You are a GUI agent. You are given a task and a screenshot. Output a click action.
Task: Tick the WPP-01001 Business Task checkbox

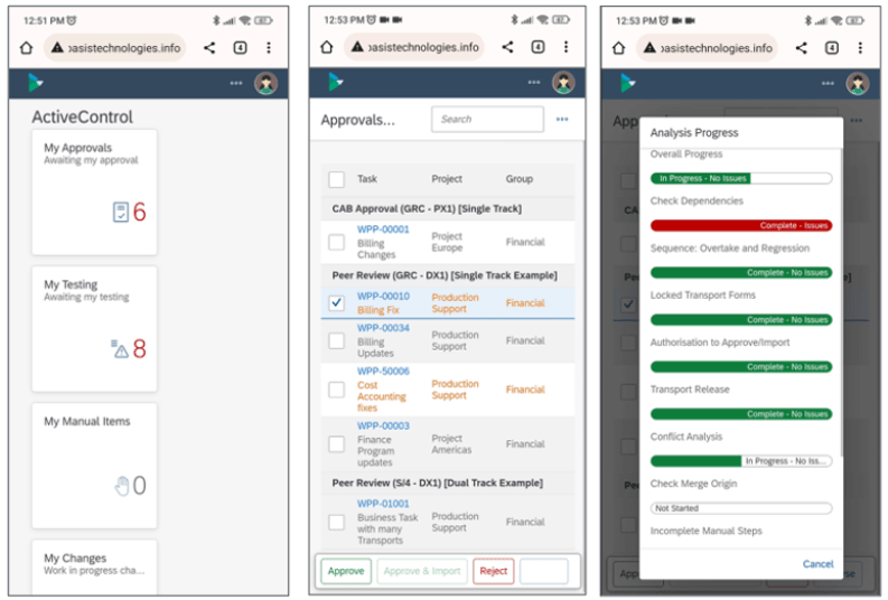336,522
